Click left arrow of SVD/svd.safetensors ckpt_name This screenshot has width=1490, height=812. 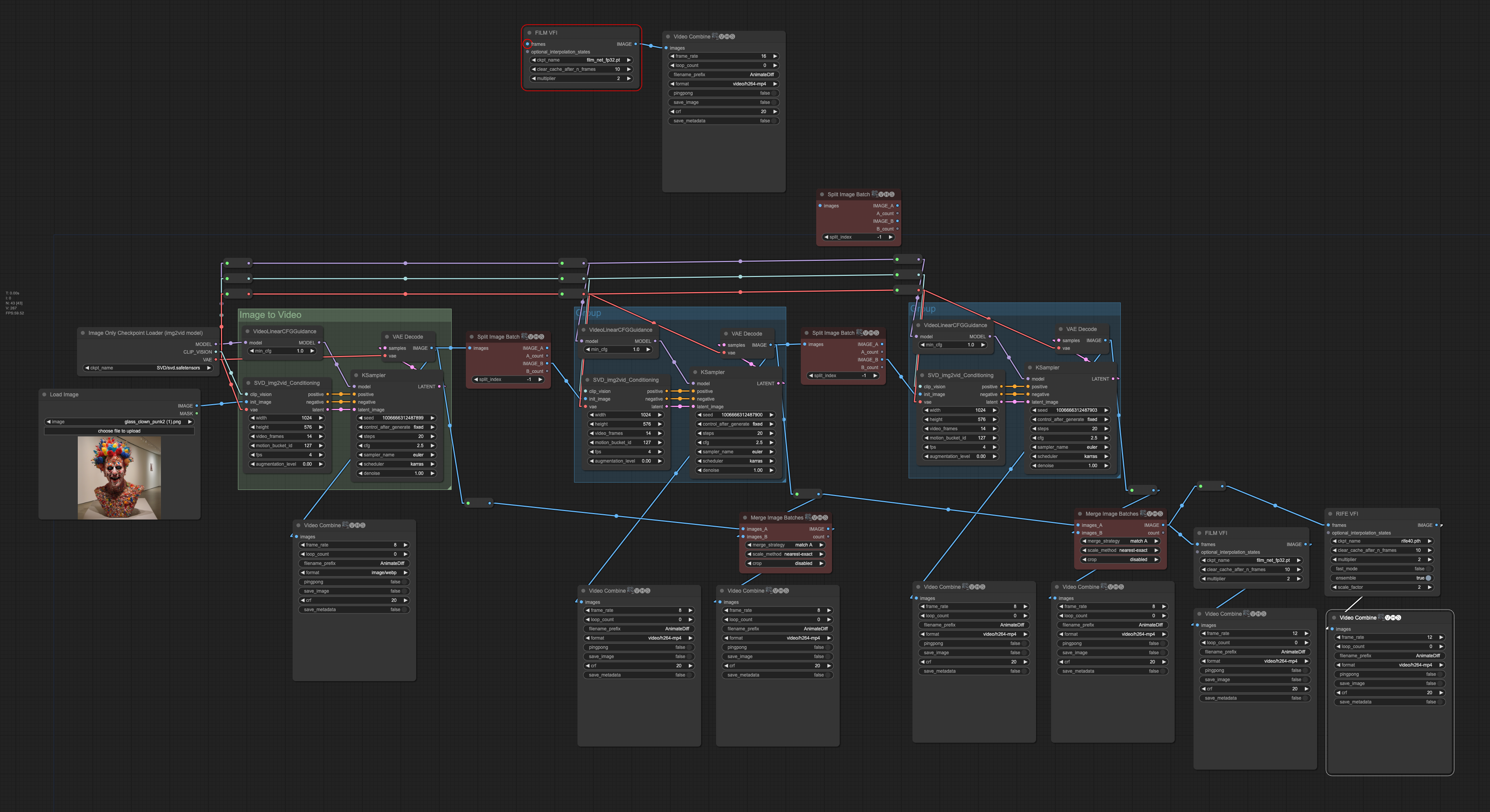(87, 368)
